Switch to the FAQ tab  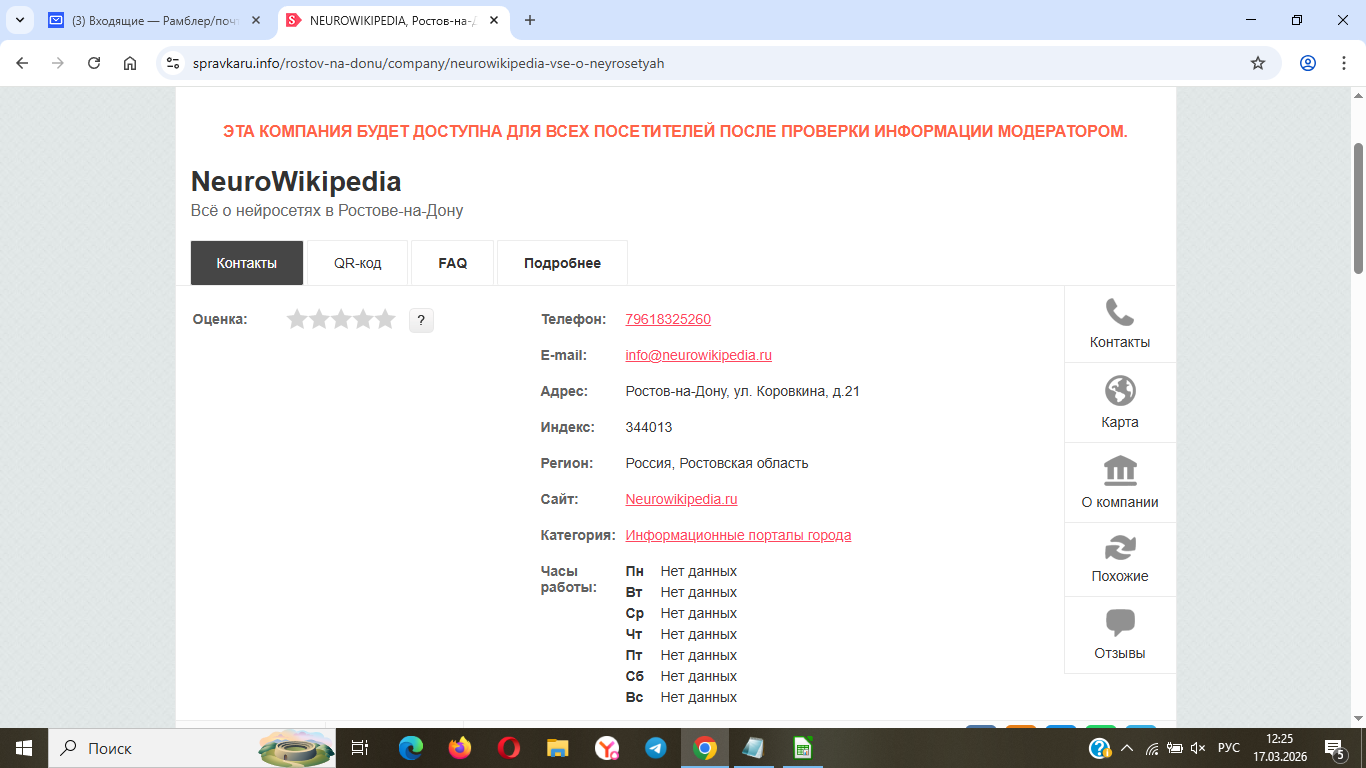[x=453, y=263]
